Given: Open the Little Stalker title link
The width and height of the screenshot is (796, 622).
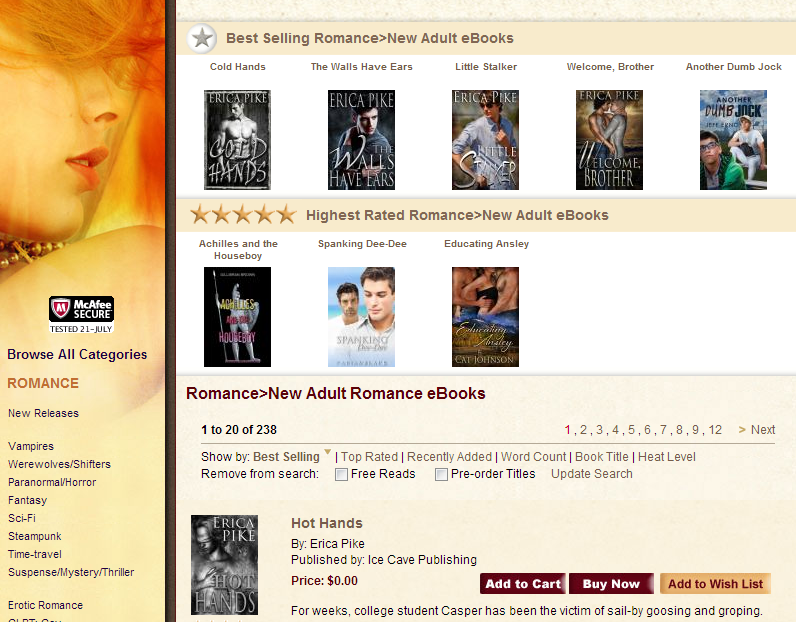Looking at the screenshot, I should pyautogui.click(x=486, y=67).
